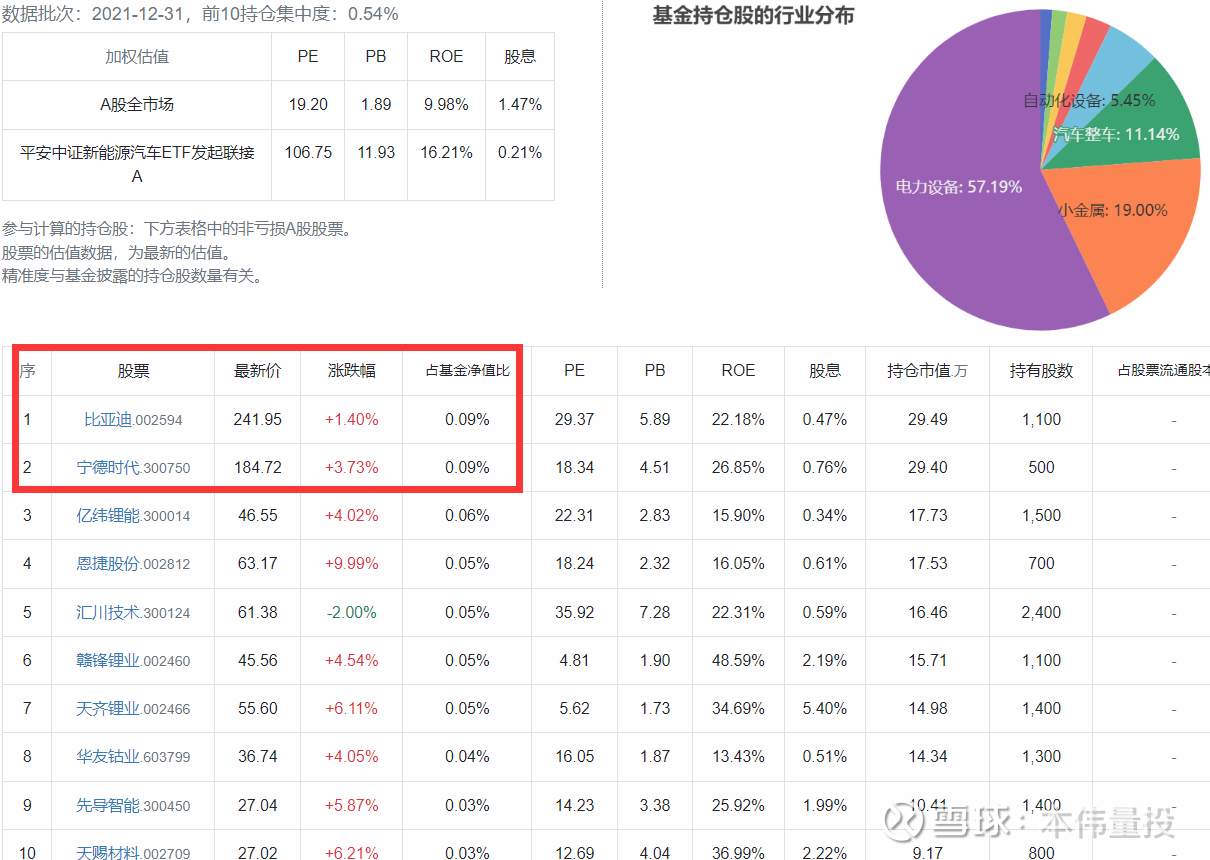Click the 占基金净值比 column header

[x=467, y=371]
